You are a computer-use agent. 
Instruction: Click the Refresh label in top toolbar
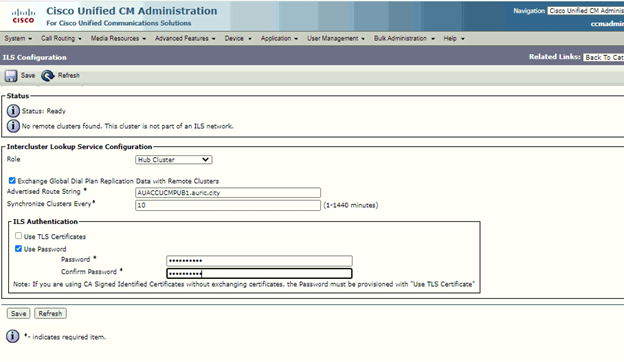(x=68, y=75)
